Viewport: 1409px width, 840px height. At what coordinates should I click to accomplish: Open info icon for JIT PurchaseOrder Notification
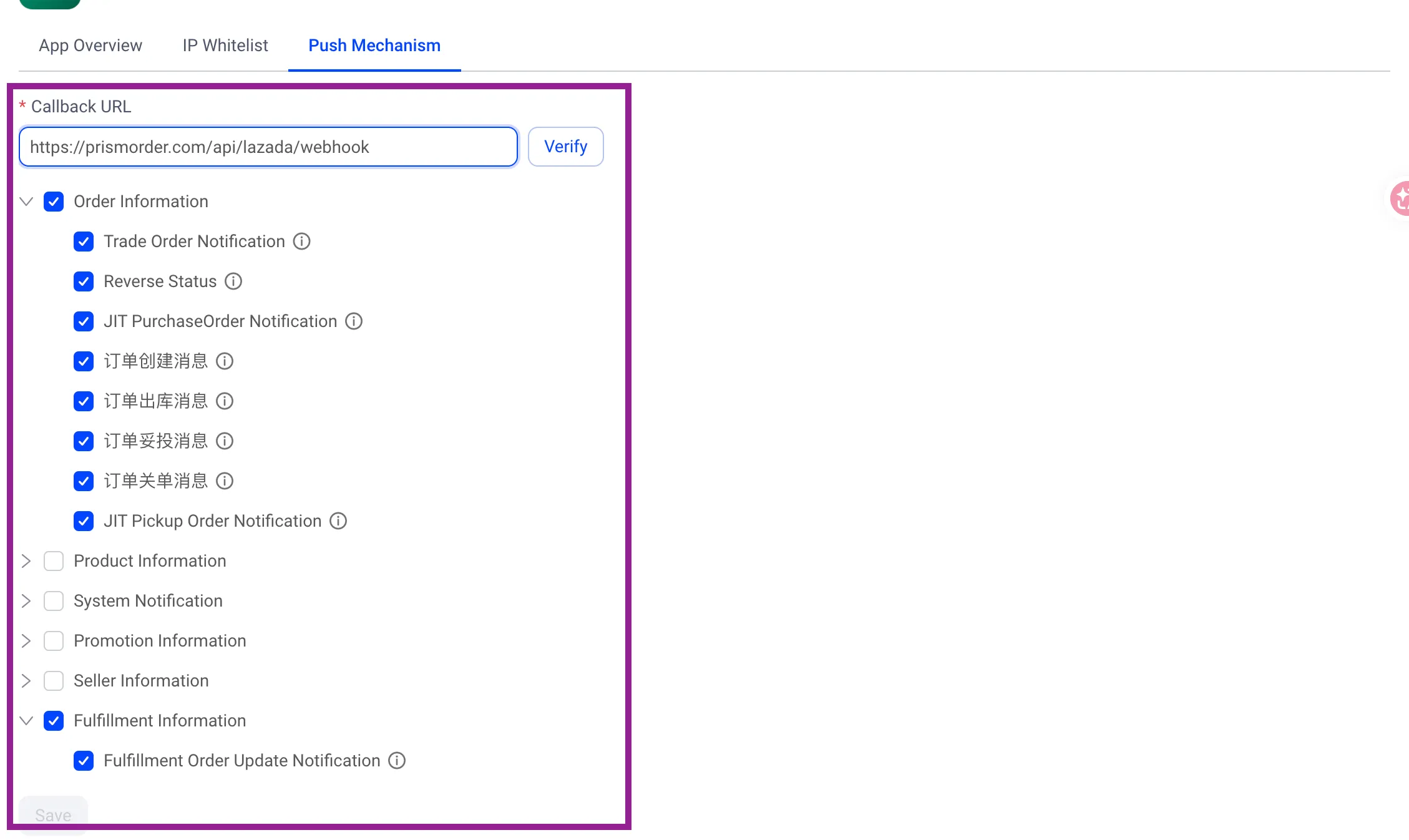click(354, 321)
